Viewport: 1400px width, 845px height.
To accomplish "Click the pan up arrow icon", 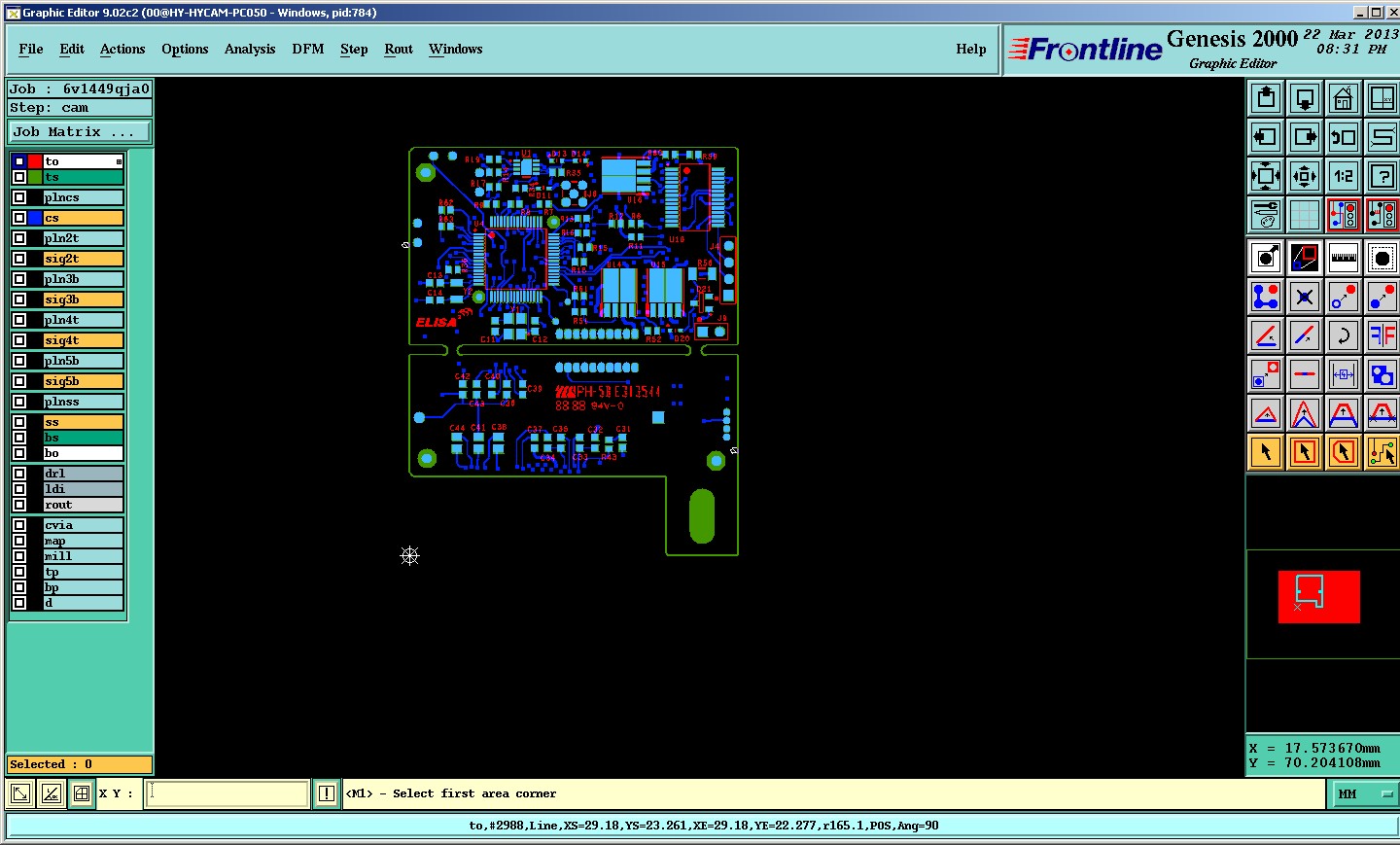I will tap(1266, 98).
